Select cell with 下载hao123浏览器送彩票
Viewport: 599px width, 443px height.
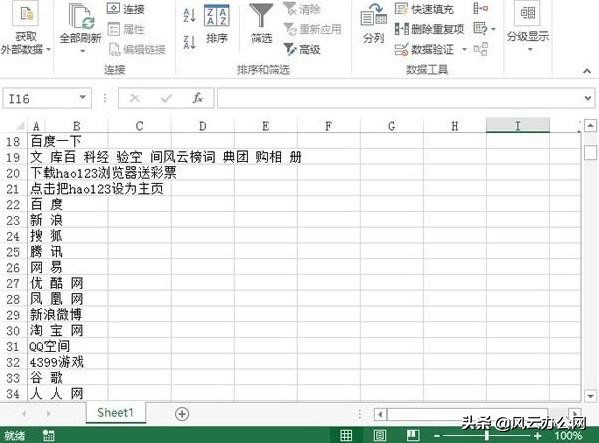click(x=37, y=173)
